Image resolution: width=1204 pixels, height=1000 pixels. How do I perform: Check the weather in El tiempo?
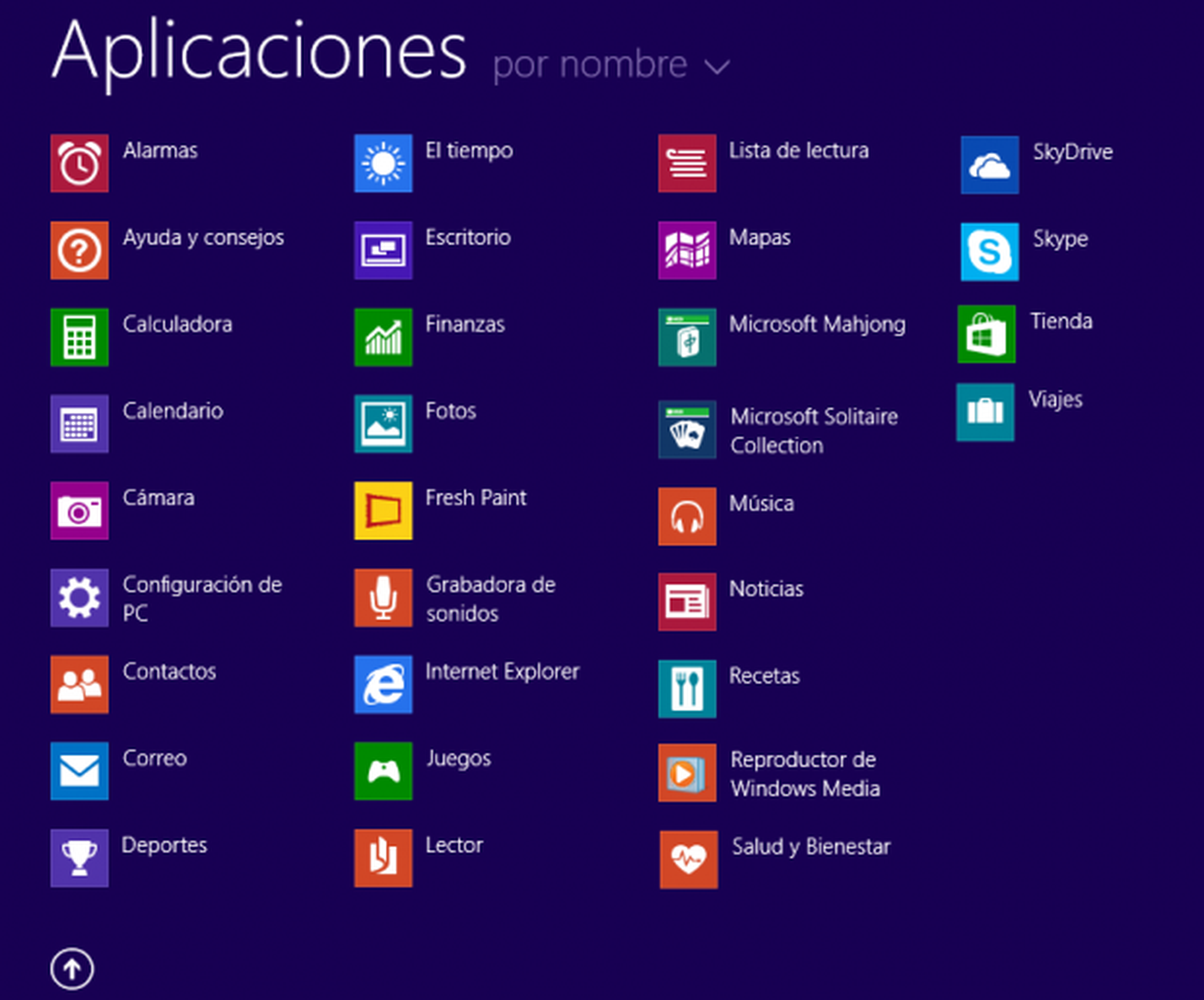click(382, 163)
